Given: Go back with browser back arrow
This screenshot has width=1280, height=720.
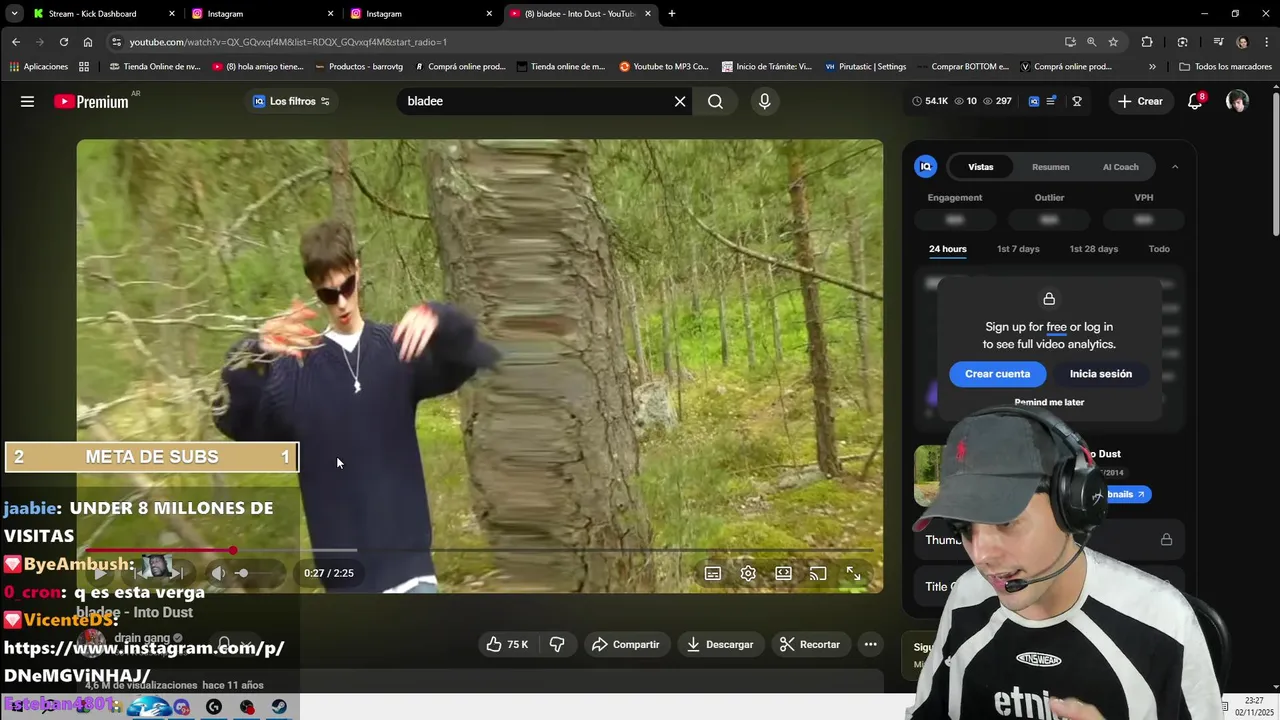Looking at the screenshot, I should [16, 42].
